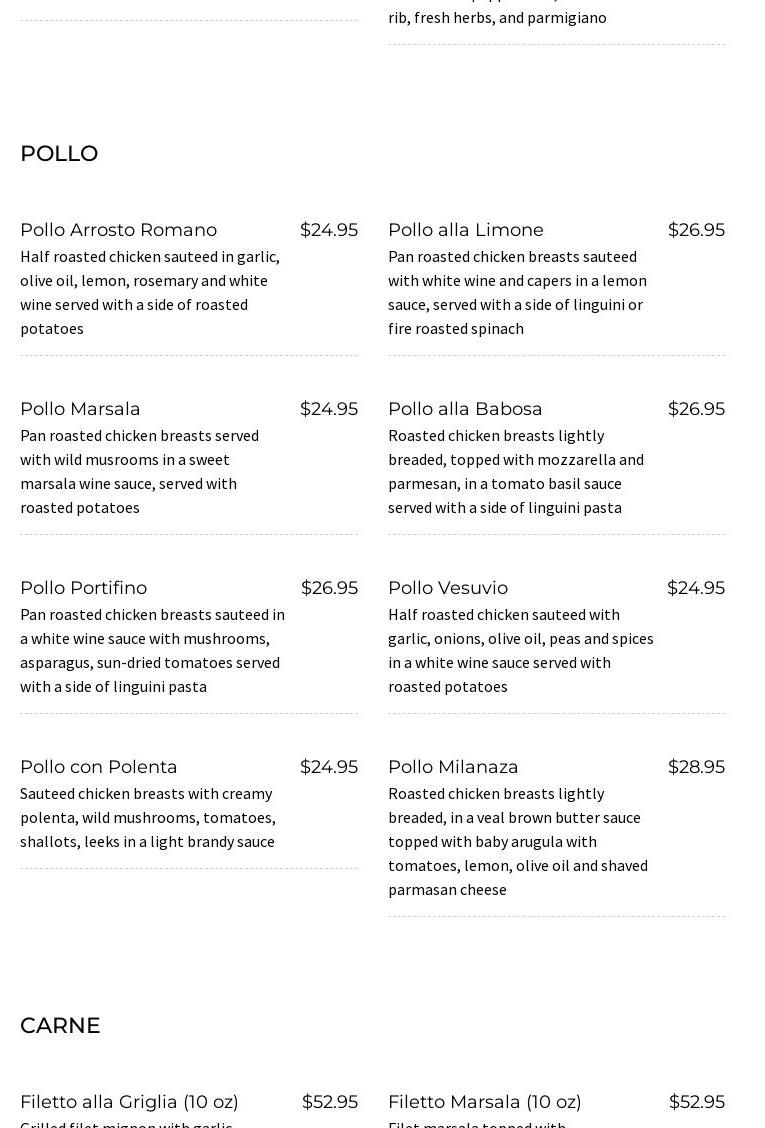The width and height of the screenshot is (765, 1128).
Task: Open the Pollo Portifino menu item
Action: 83,588
